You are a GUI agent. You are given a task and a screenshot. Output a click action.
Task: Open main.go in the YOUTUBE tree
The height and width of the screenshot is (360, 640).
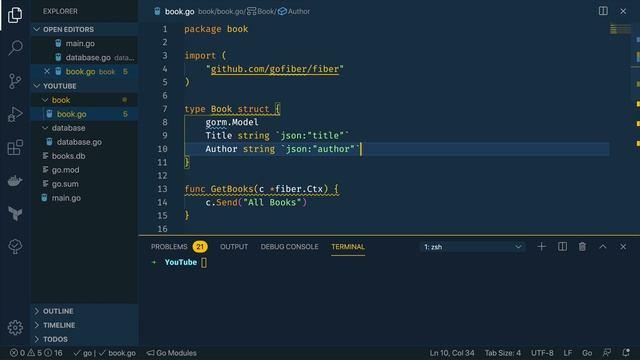pos(84,198)
